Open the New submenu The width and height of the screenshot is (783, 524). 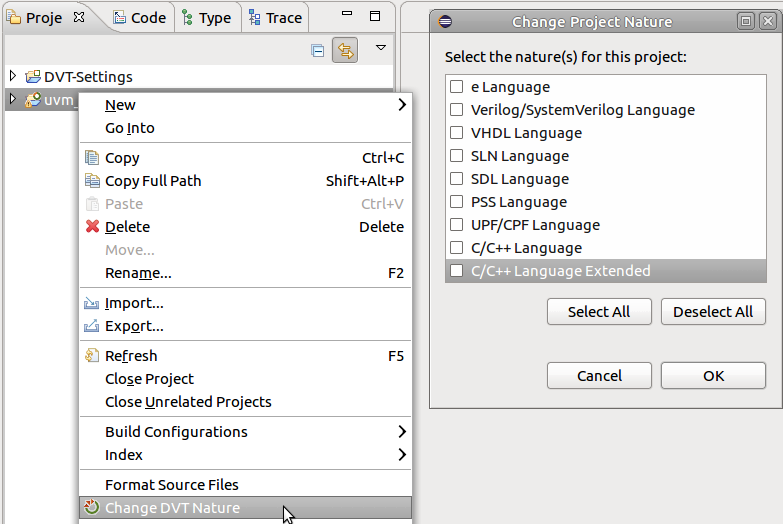tap(120, 105)
